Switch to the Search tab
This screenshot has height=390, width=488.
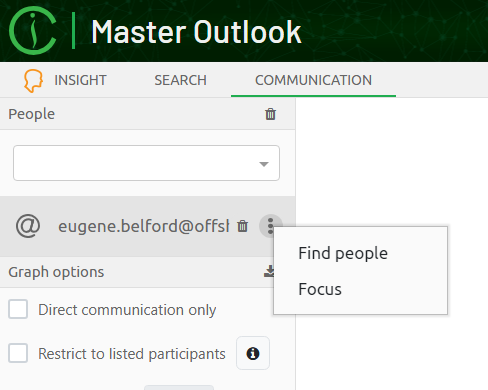(180, 80)
